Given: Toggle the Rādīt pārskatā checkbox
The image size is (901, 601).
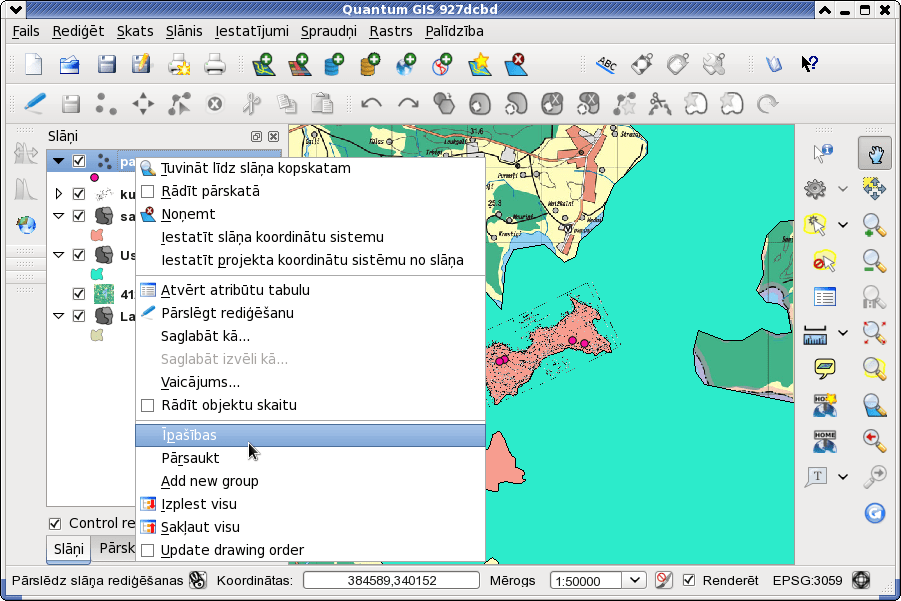Looking at the screenshot, I should click(148, 191).
